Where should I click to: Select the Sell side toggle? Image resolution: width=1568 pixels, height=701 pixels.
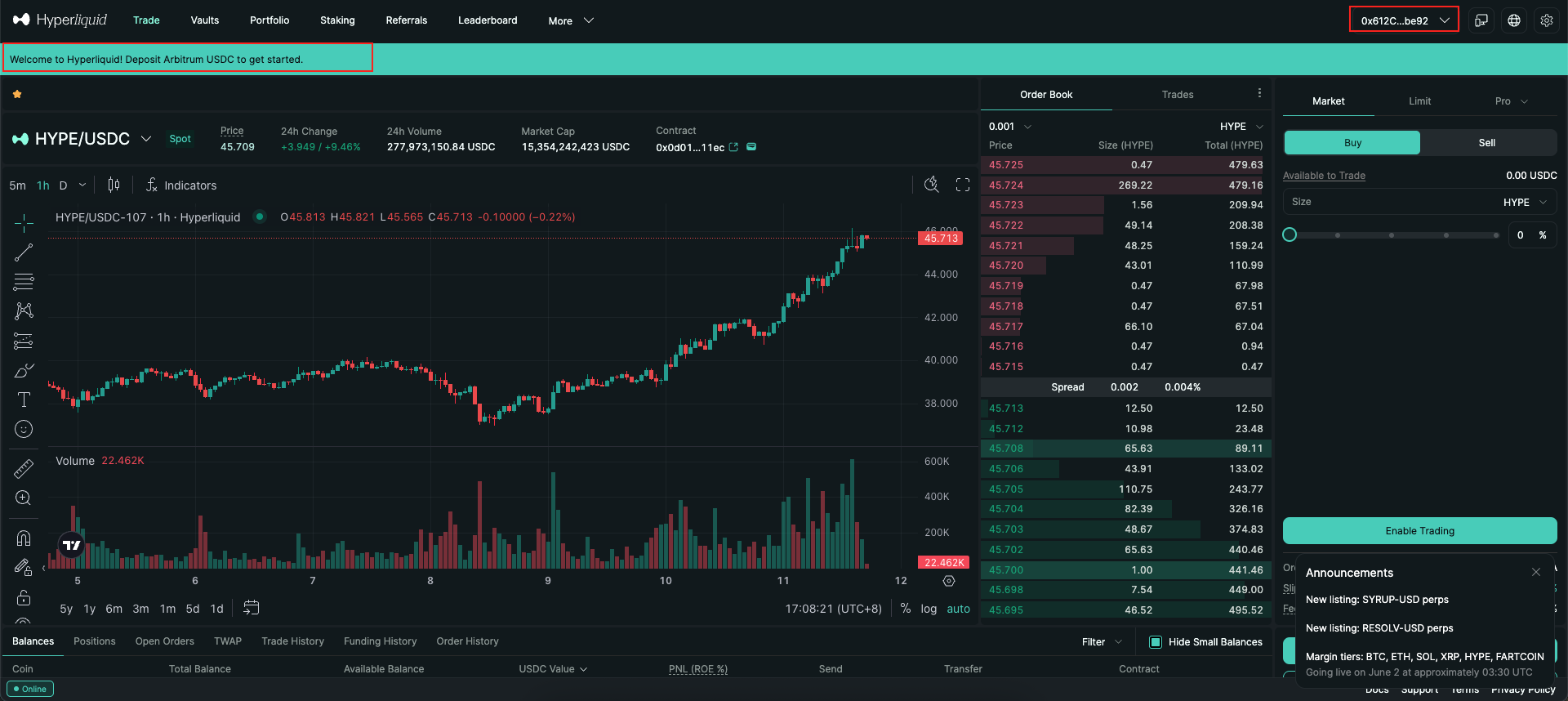point(1487,142)
